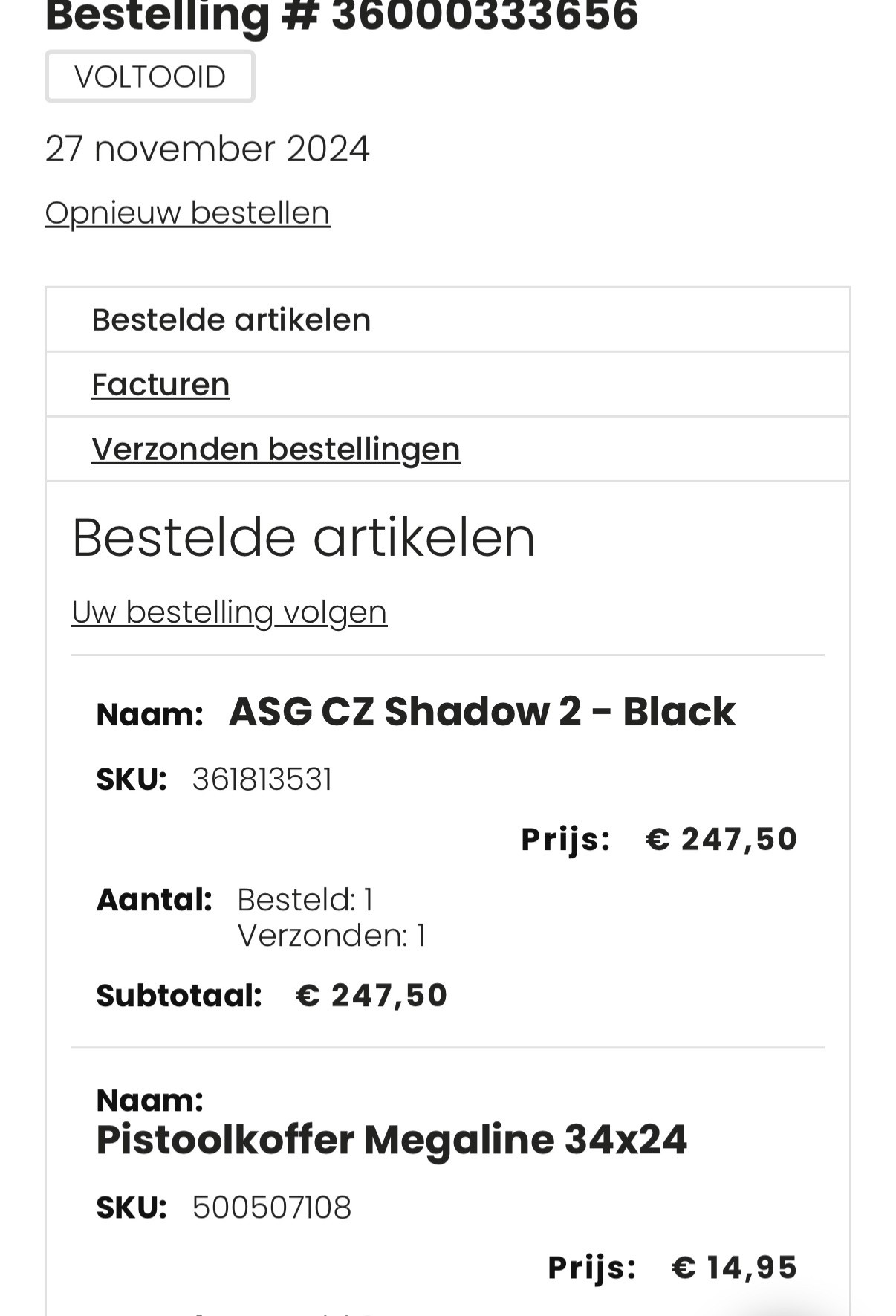The width and height of the screenshot is (896, 1316).
Task: Click the € 14,95 price
Action: (x=734, y=1268)
